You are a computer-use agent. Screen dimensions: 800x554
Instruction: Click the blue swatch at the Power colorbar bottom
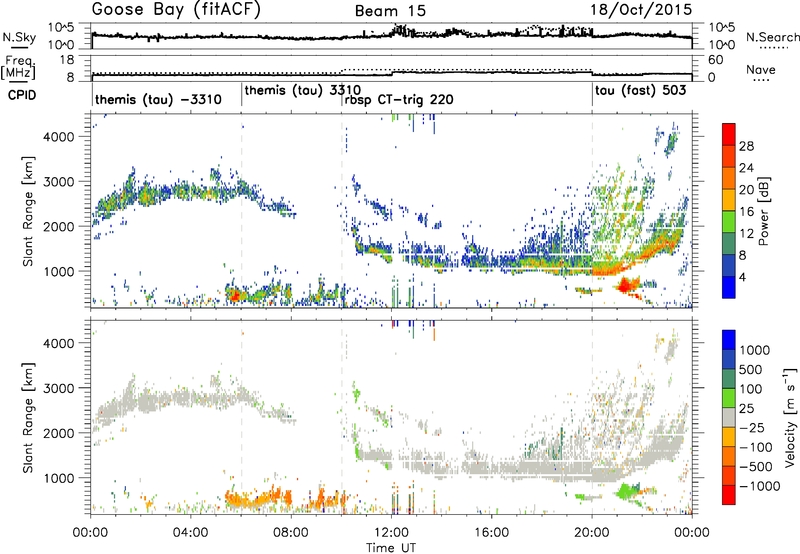[x=729, y=287]
